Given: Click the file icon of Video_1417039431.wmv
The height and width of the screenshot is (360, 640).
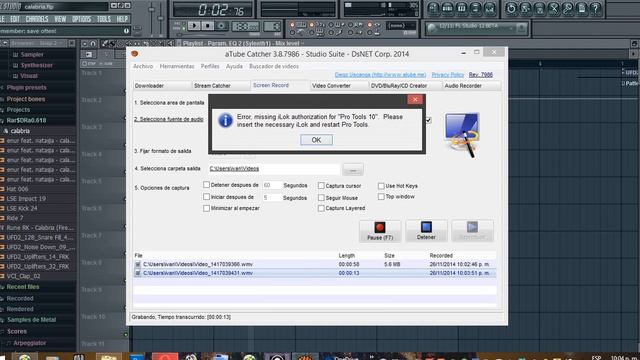Looking at the screenshot, I should click(x=138, y=273).
